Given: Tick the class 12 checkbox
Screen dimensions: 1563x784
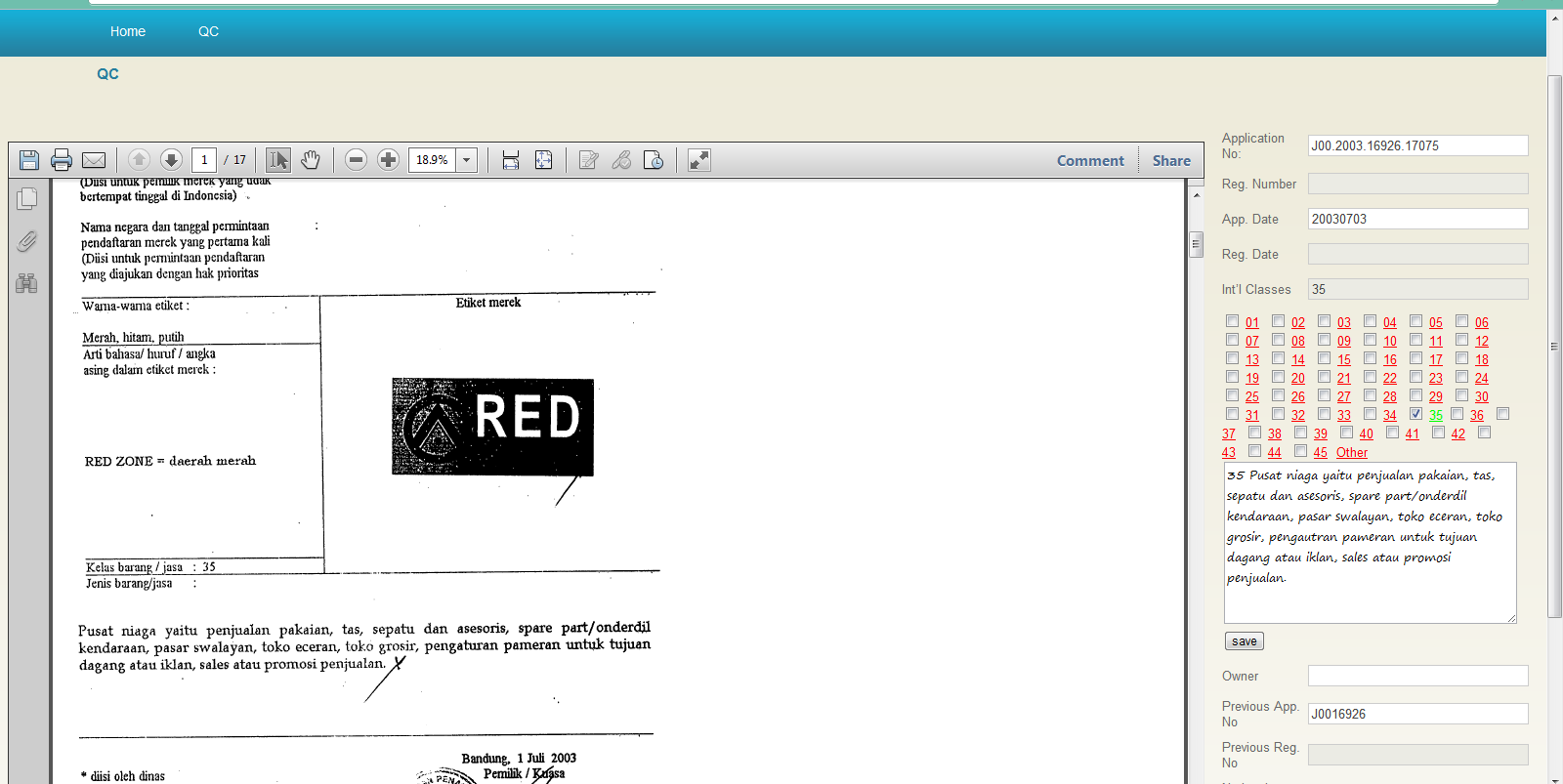Looking at the screenshot, I should pos(1462,340).
